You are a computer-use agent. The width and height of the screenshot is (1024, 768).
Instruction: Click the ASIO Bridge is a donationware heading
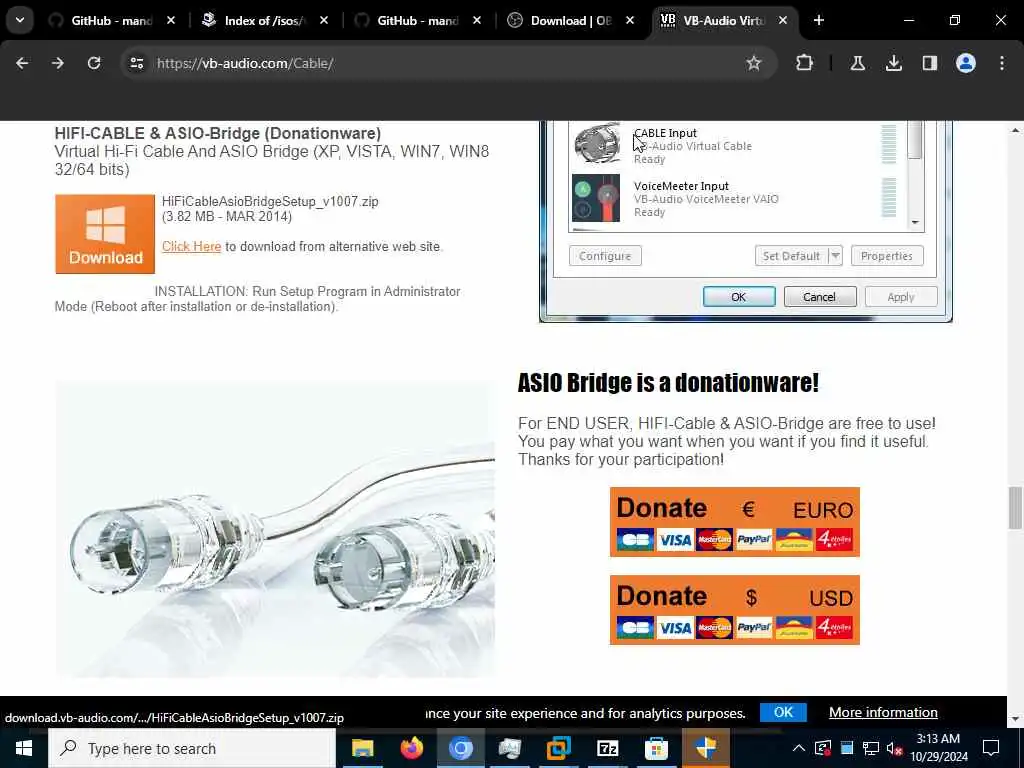pos(668,383)
